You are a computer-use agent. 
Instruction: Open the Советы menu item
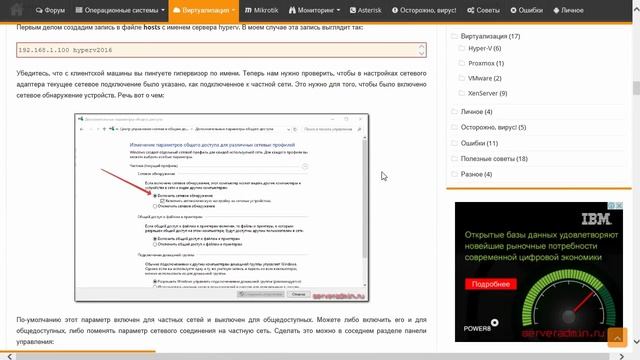(483, 10)
